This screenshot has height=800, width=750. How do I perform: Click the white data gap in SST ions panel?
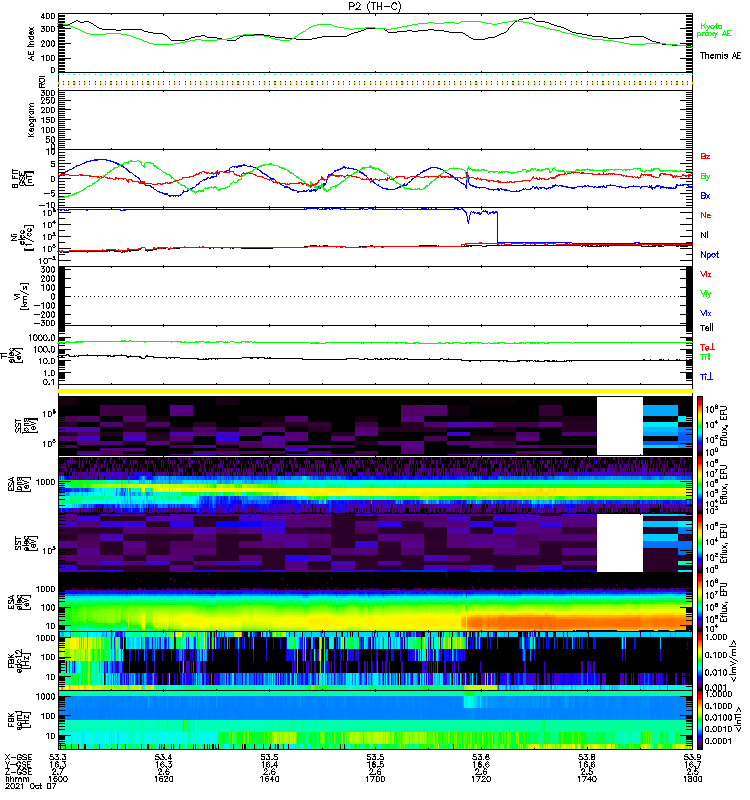coord(619,426)
